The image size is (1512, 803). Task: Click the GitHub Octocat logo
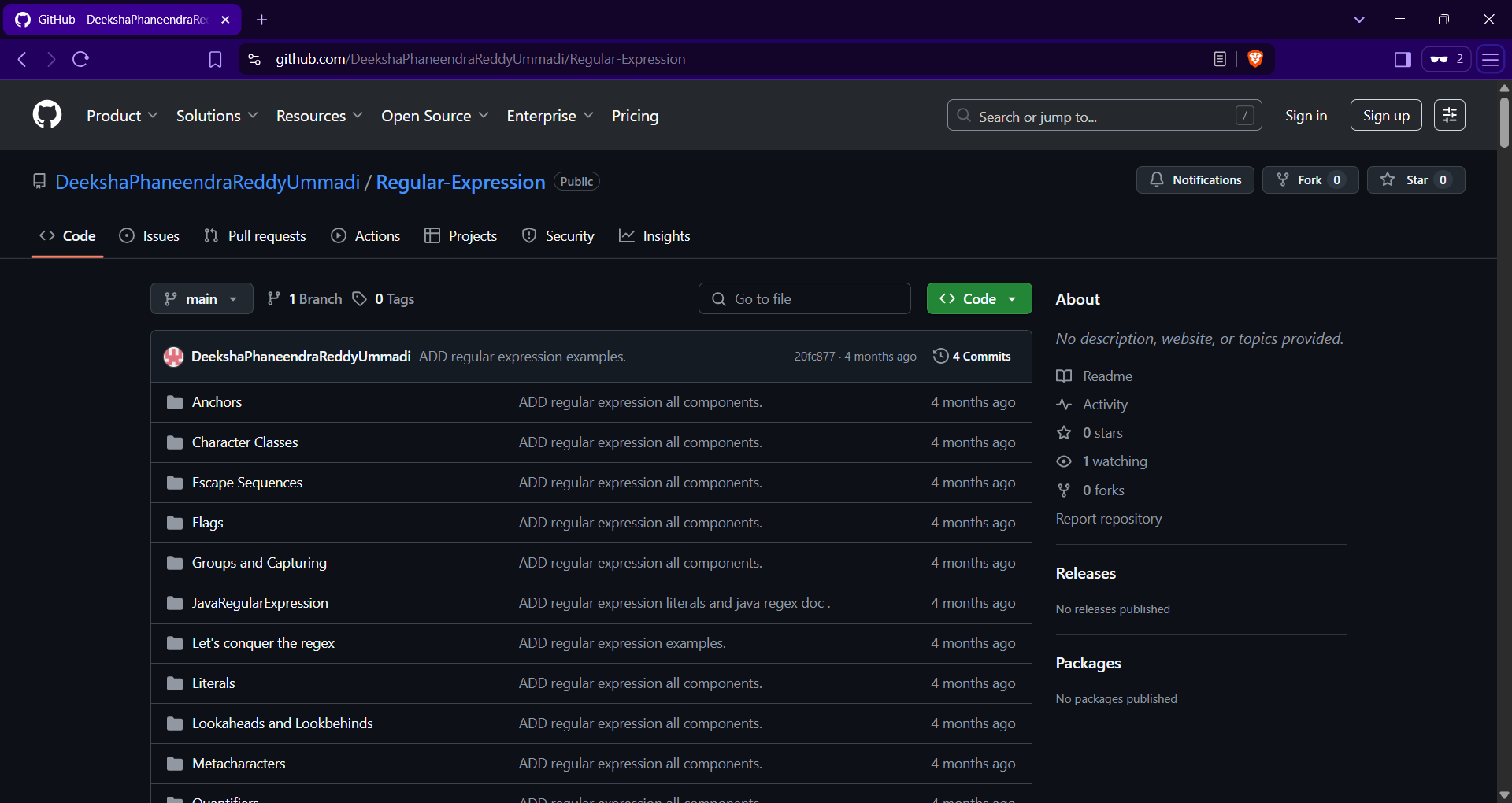click(x=47, y=115)
